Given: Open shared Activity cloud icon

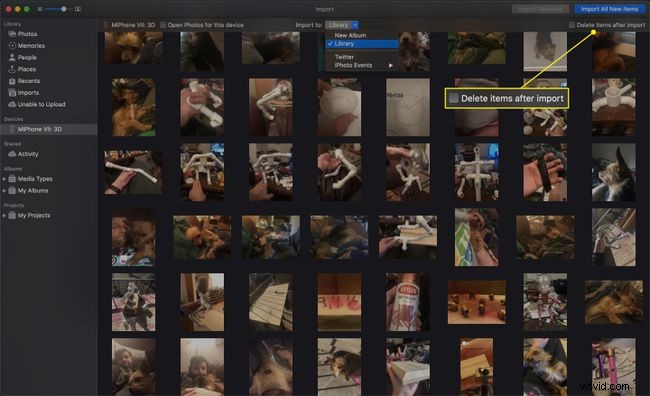Looking at the screenshot, I should (x=12, y=154).
